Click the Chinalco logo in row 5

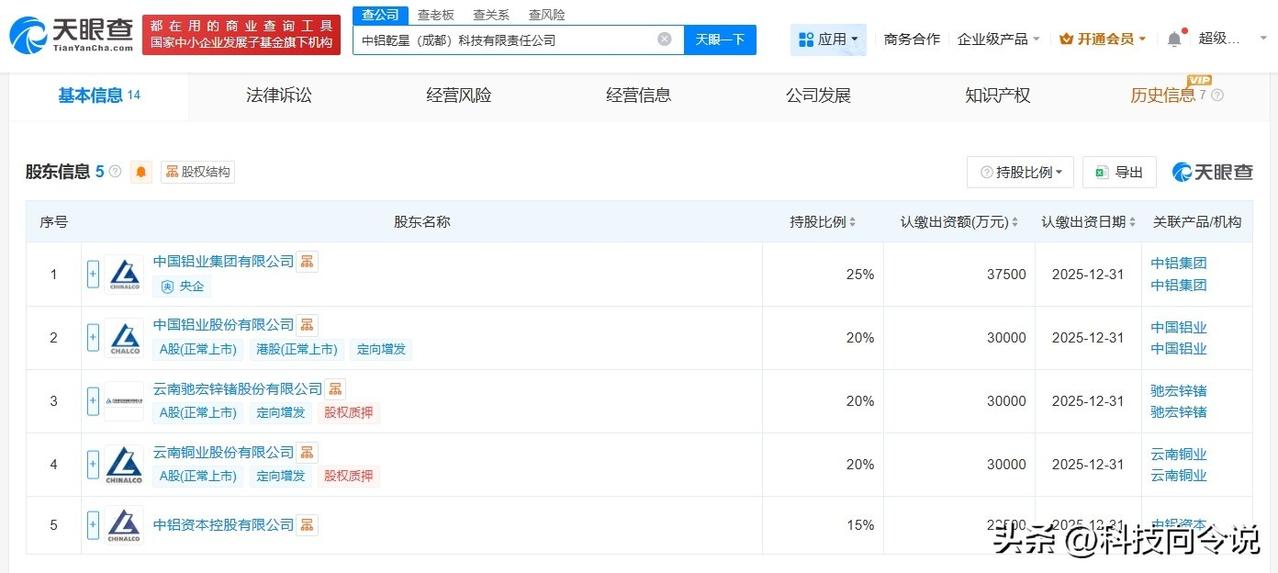tap(125, 525)
